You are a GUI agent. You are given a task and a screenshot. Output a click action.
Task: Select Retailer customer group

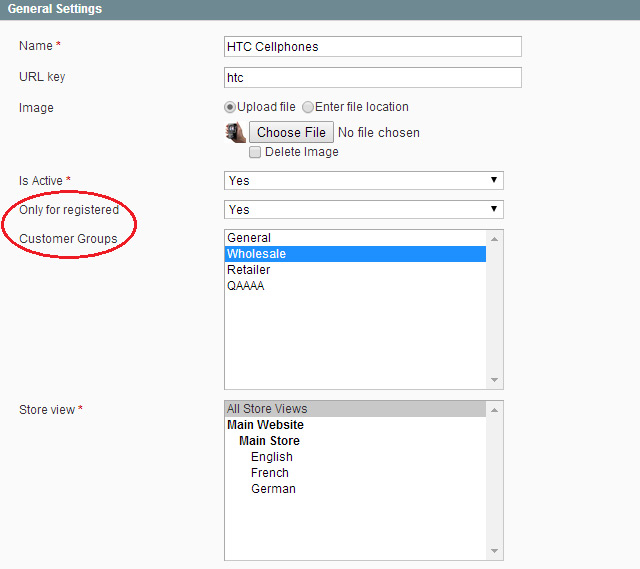[355, 270]
